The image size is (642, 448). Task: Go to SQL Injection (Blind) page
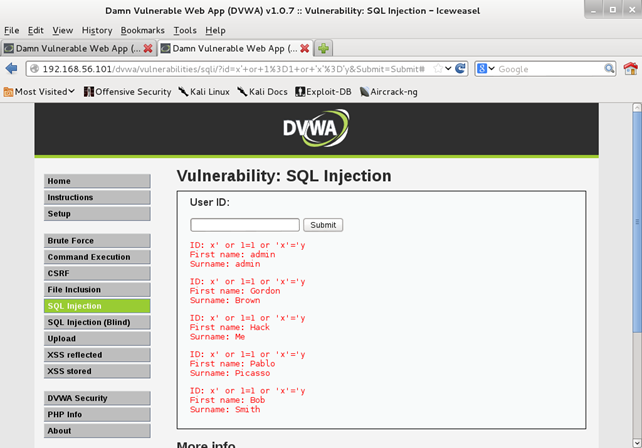(x=97, y=322)
